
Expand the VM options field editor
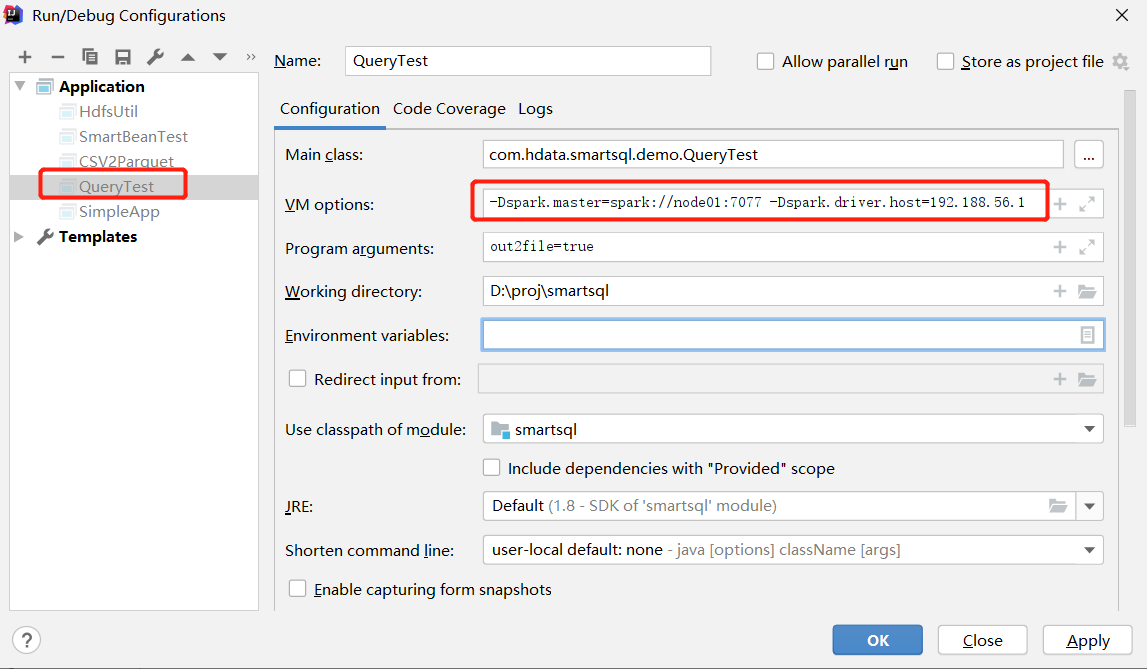1087,205
